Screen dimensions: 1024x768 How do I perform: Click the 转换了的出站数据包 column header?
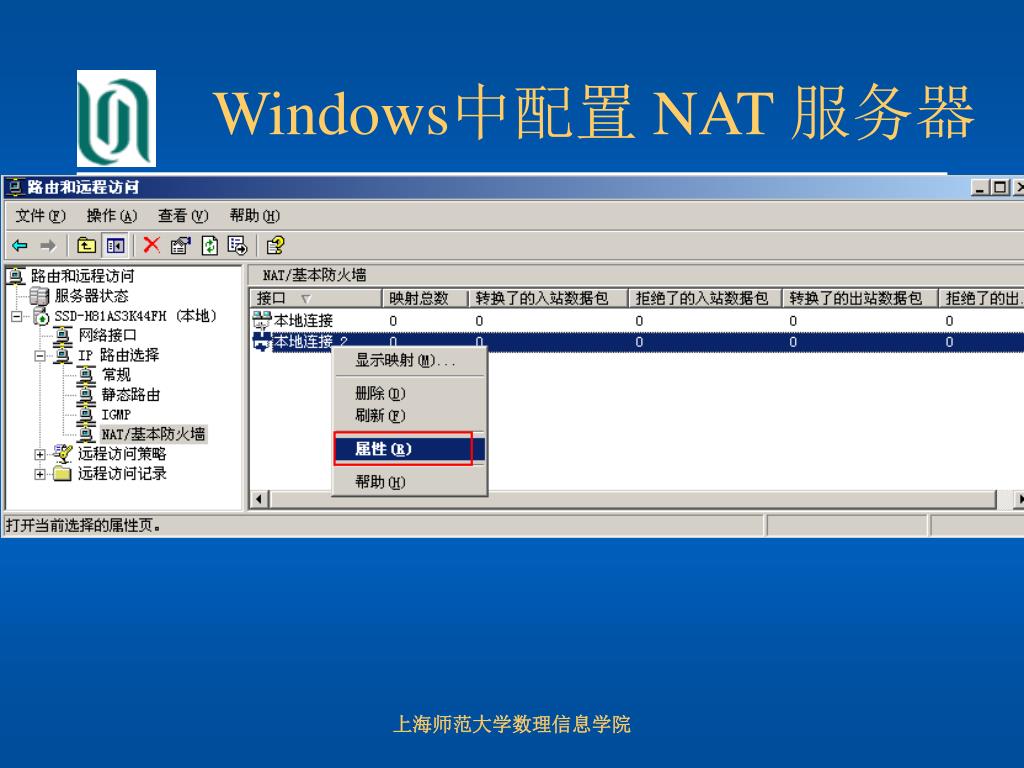click(860, 298)
